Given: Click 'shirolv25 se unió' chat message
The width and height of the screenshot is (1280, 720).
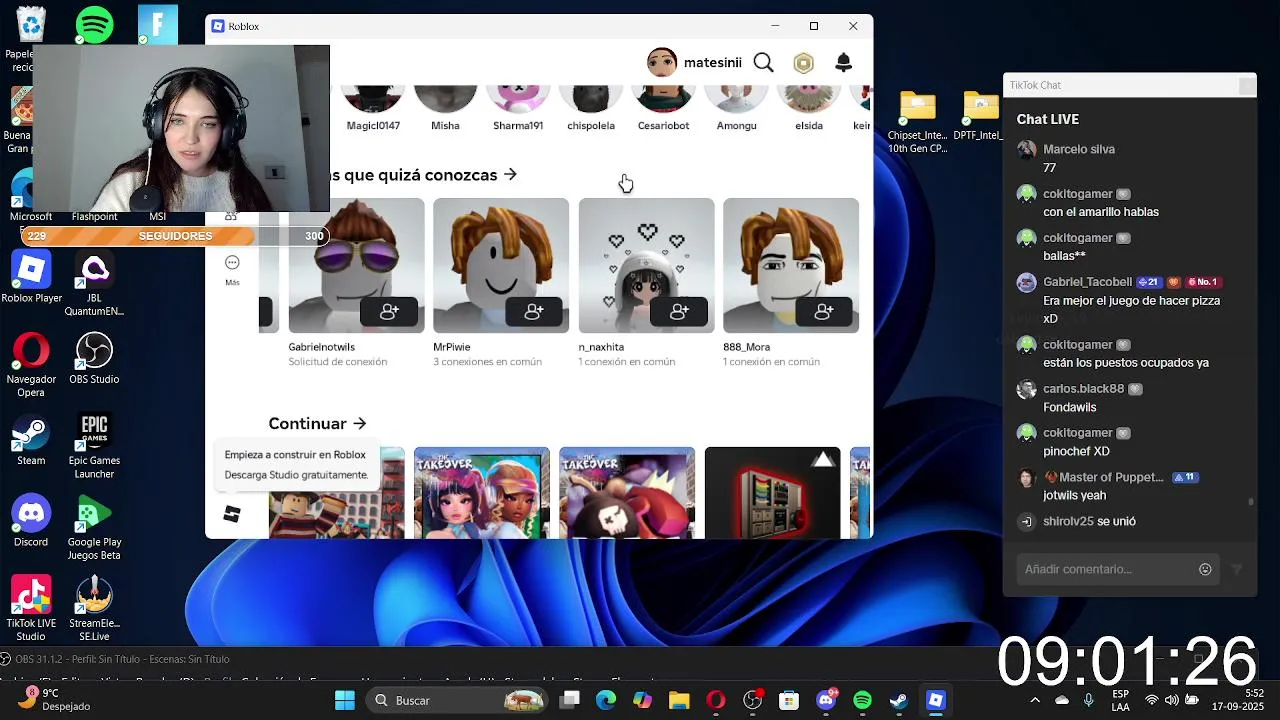Looking at the screenshot, I should tap(1089, 521).
